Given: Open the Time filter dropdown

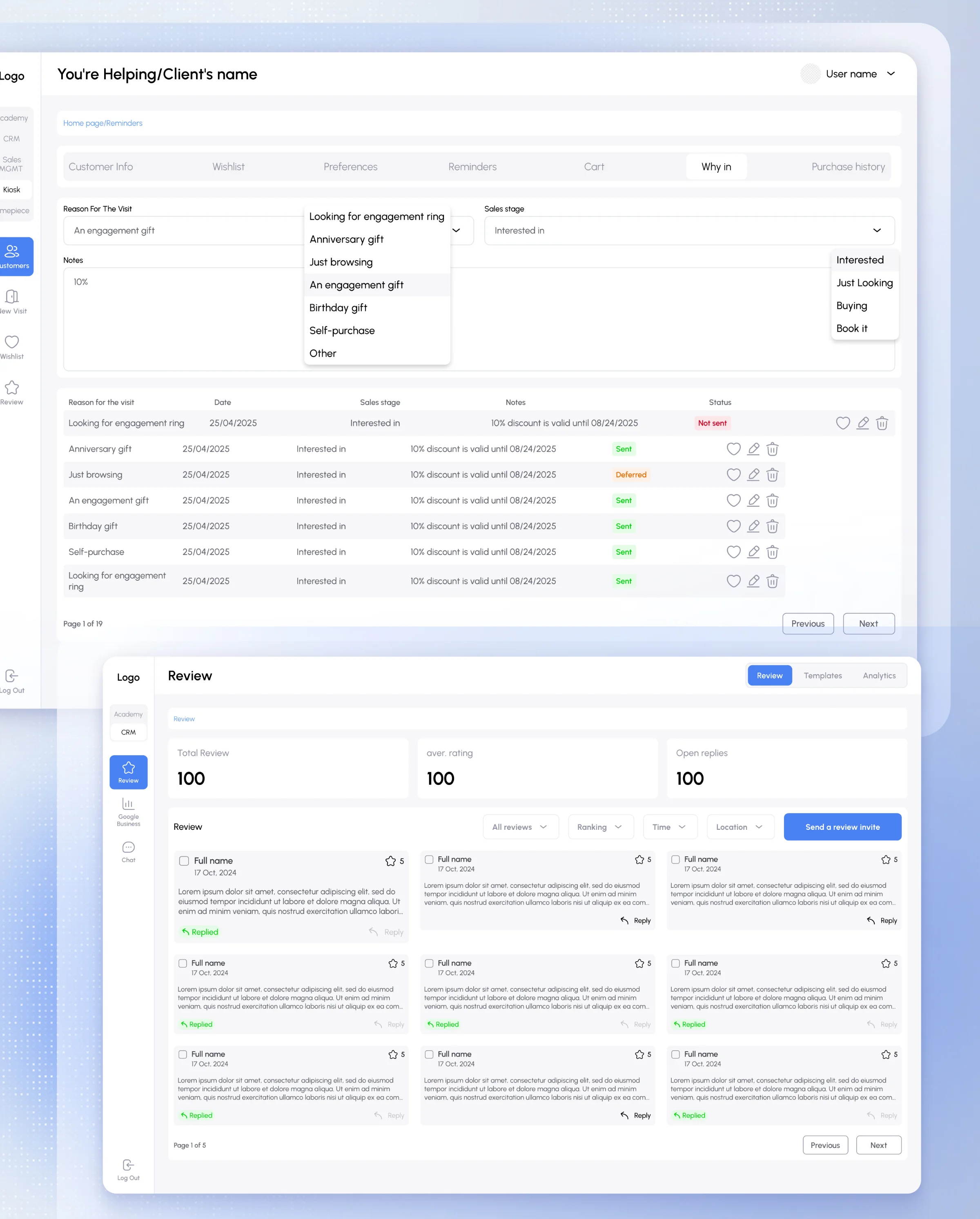Looking at the screenshot, I should point(670,827).
